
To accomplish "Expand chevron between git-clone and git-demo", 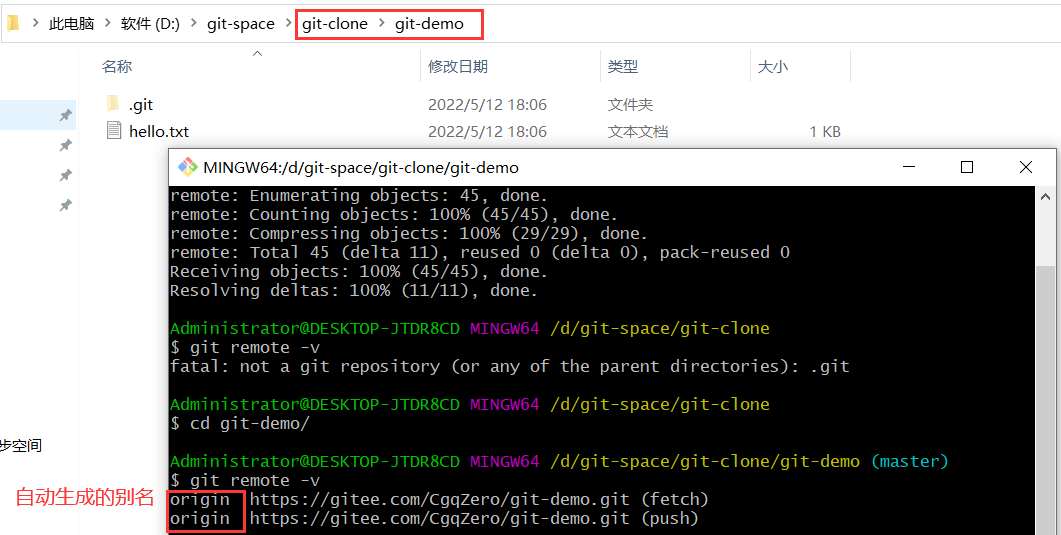I will point(382,24).
